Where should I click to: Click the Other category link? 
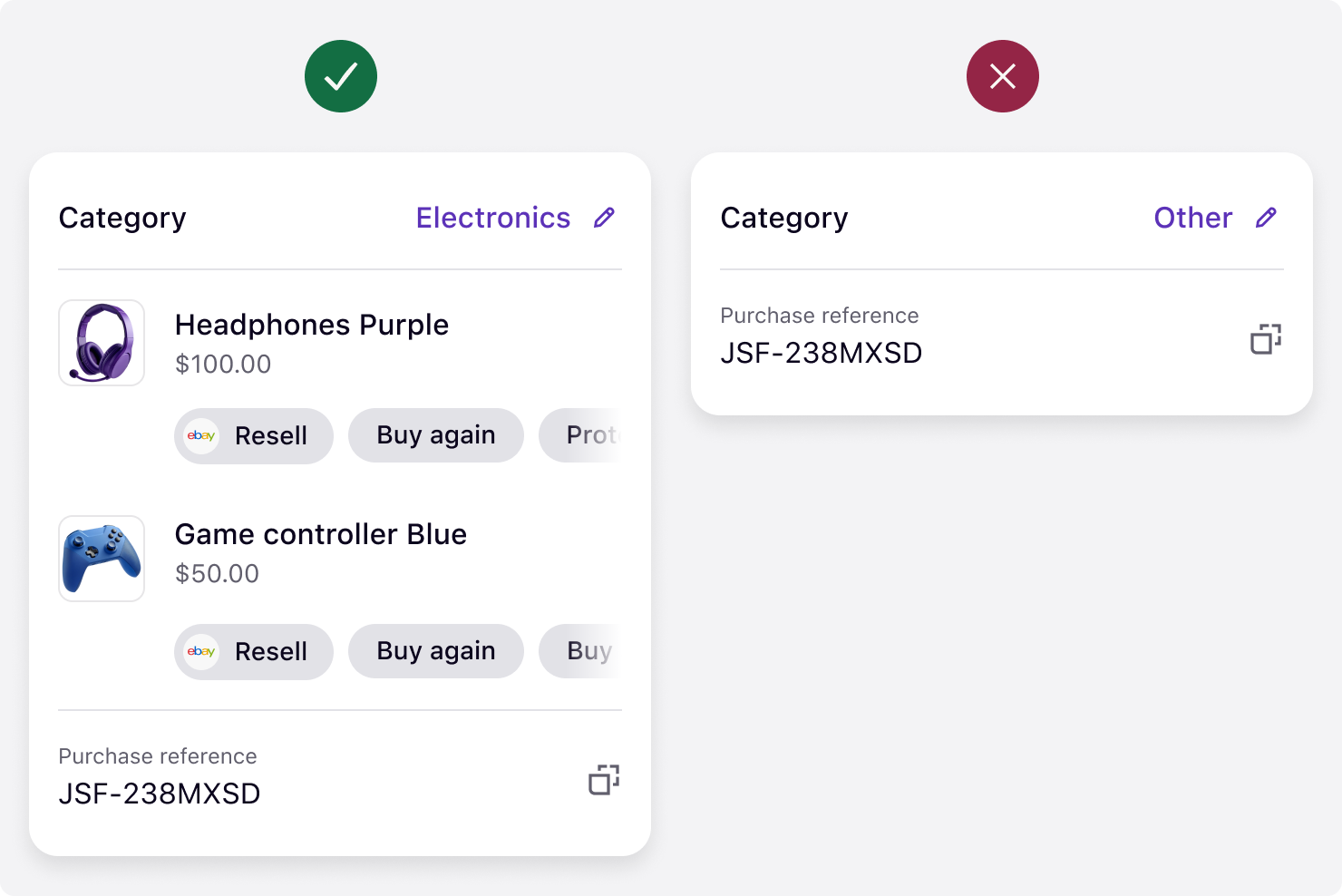[x=1192, y=218]
